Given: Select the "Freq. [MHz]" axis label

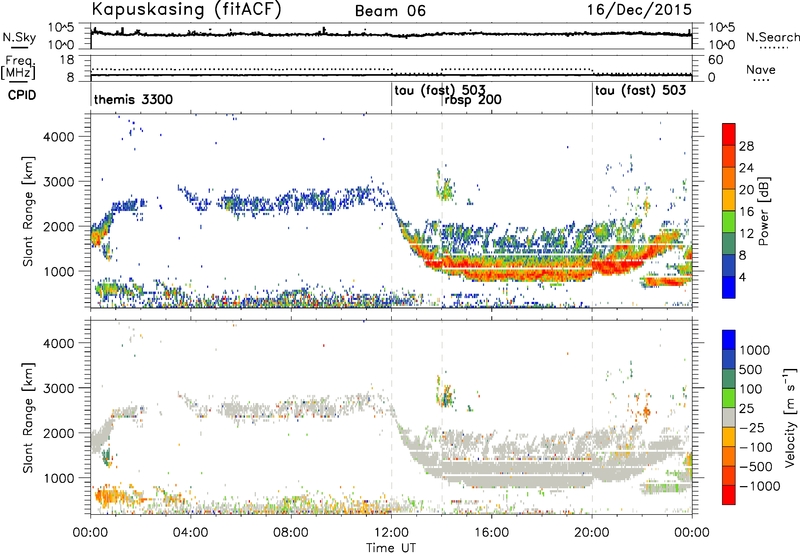Looking at the screenshot, I should point(18,67).
